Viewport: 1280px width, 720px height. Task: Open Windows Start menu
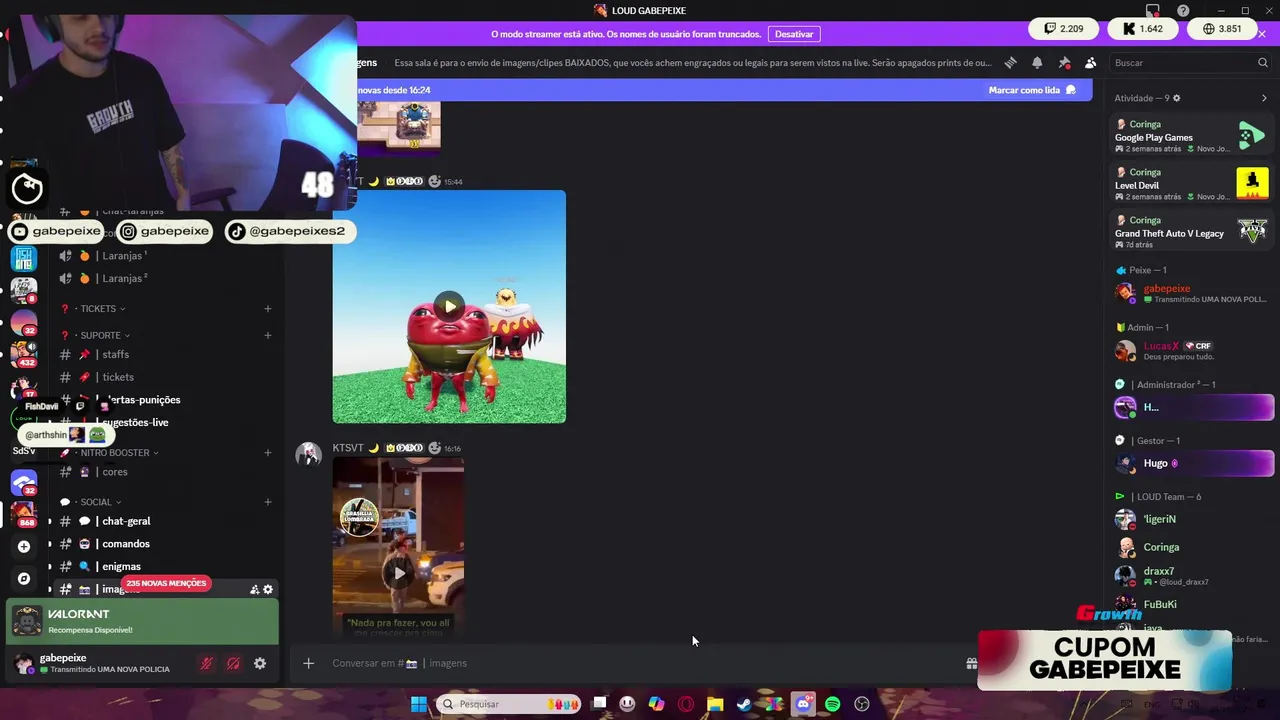click(x=419, y=704)
